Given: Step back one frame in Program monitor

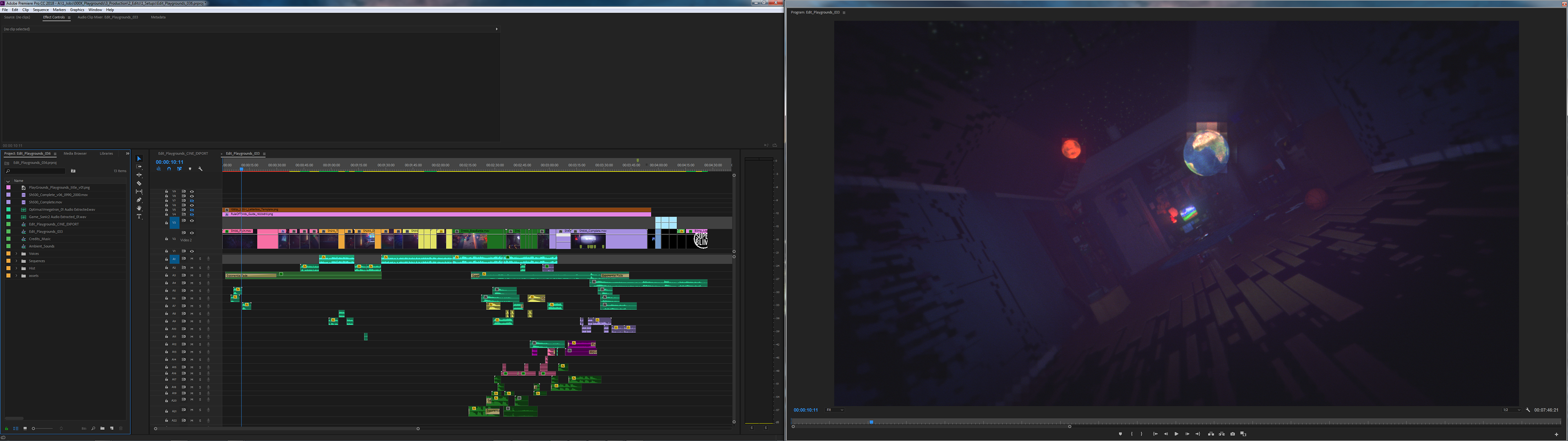Looking at the screenshot, I should pyautogui.click(x=1166, y=434).
